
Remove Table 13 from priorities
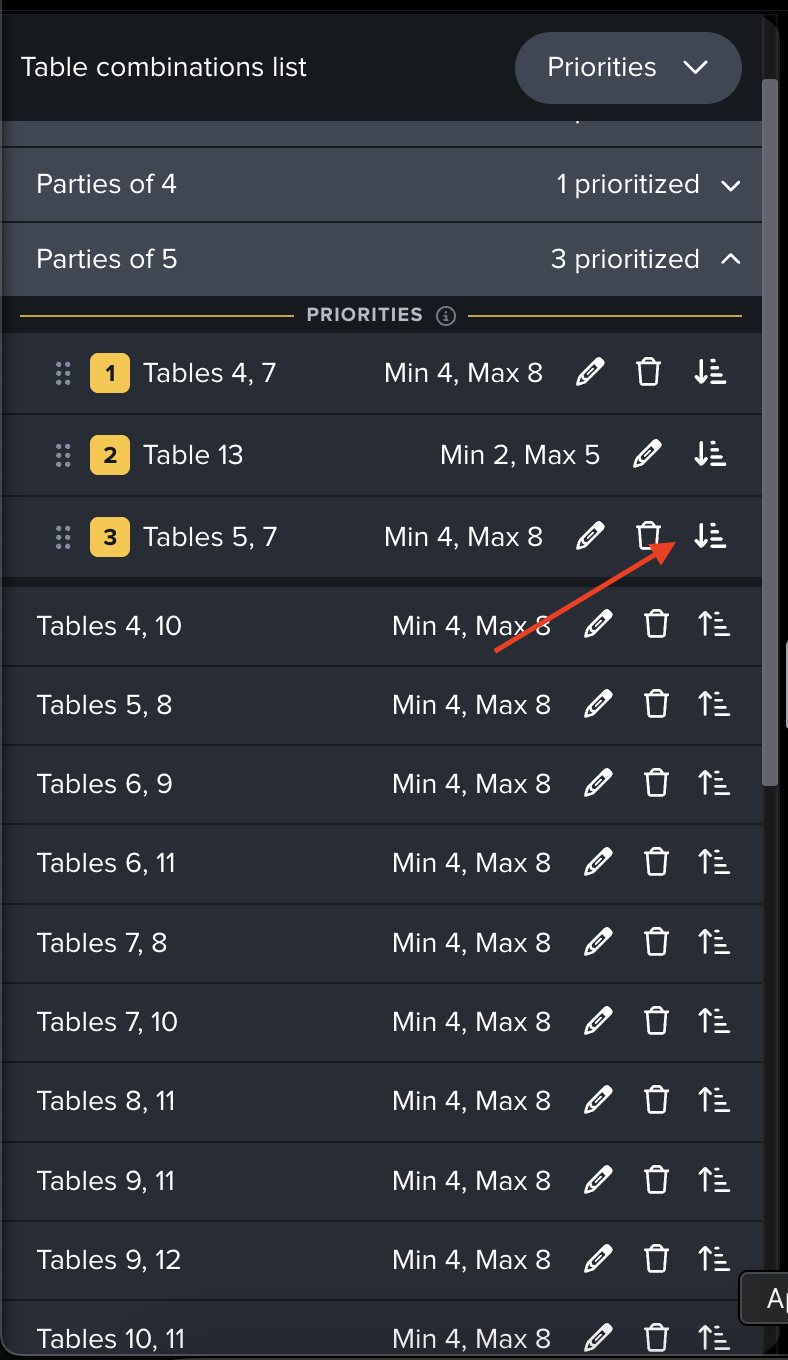pyautogui.click(x=710, y=455)
